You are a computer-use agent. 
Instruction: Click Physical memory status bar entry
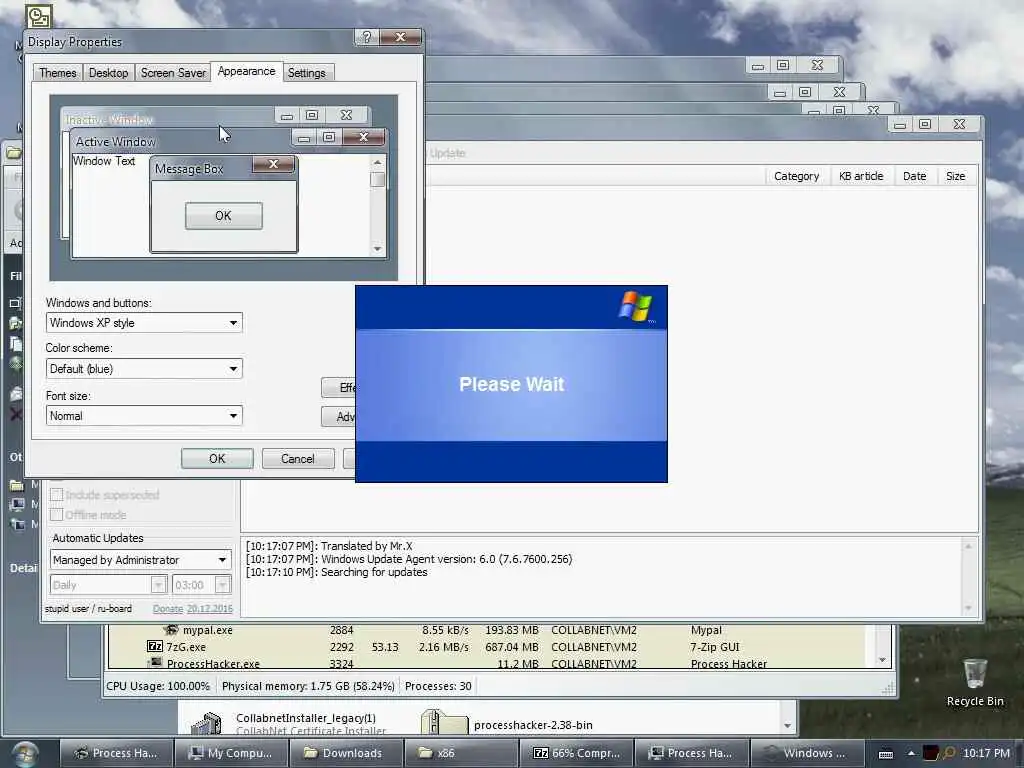click(308, 686)
